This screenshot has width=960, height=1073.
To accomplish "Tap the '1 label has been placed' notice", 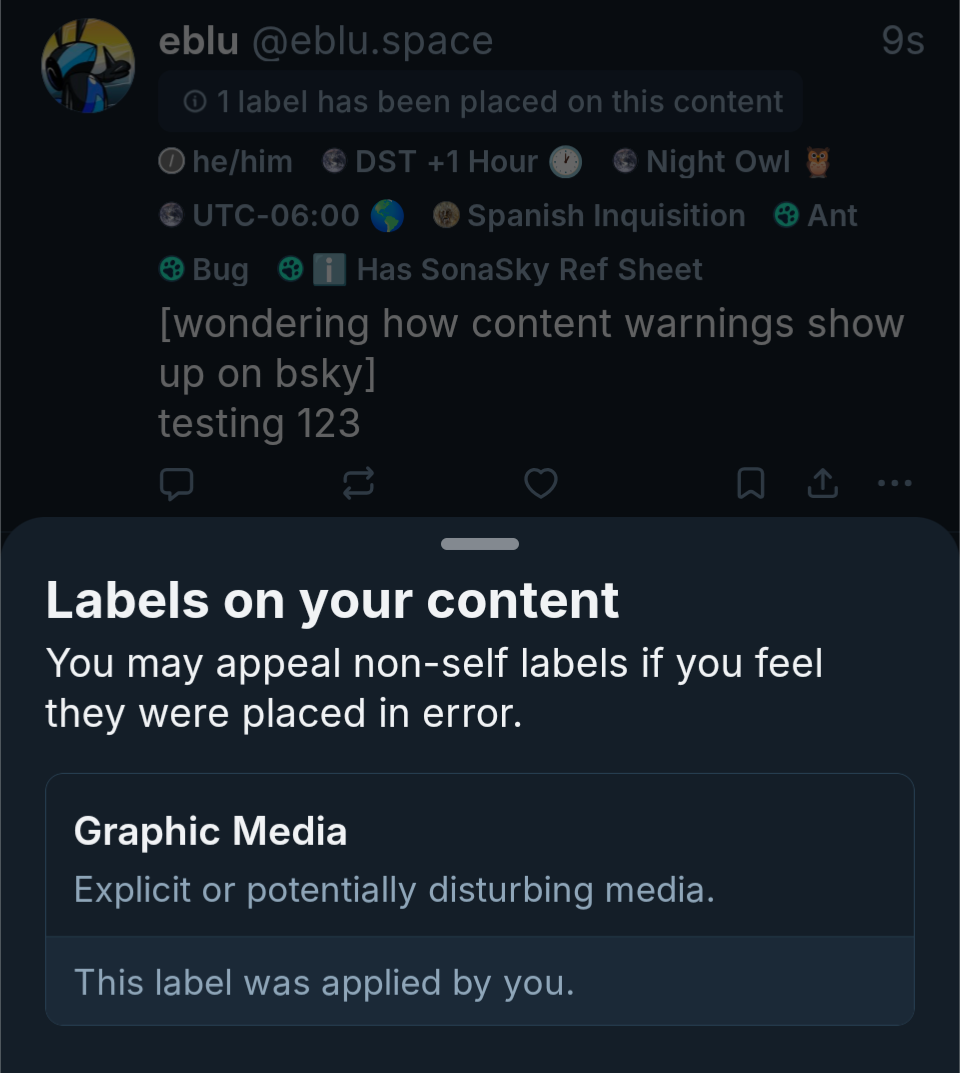I will click(x=482, y=102).
